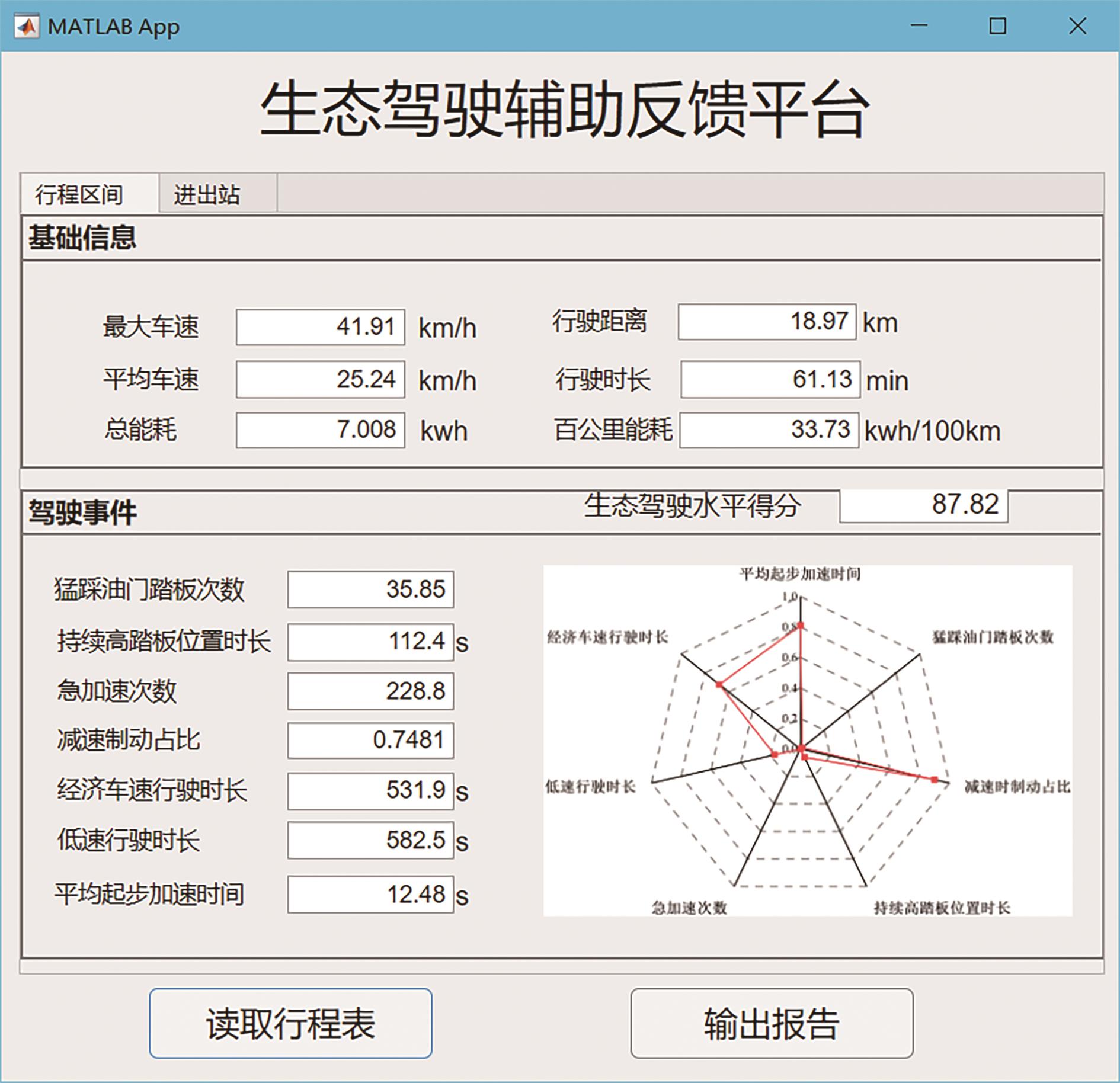
Task: Click the radar chart's 减速时制动占比 data point
Action: coord(935,780)
